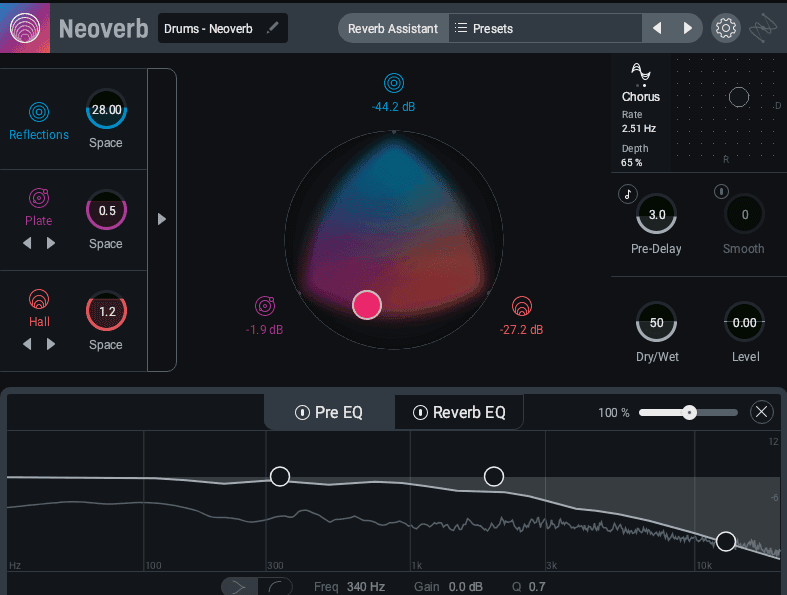Click the Gain value 0.0 dB
Image resolution: width=787 pixels, height=595 pixels.
[466, 586]
